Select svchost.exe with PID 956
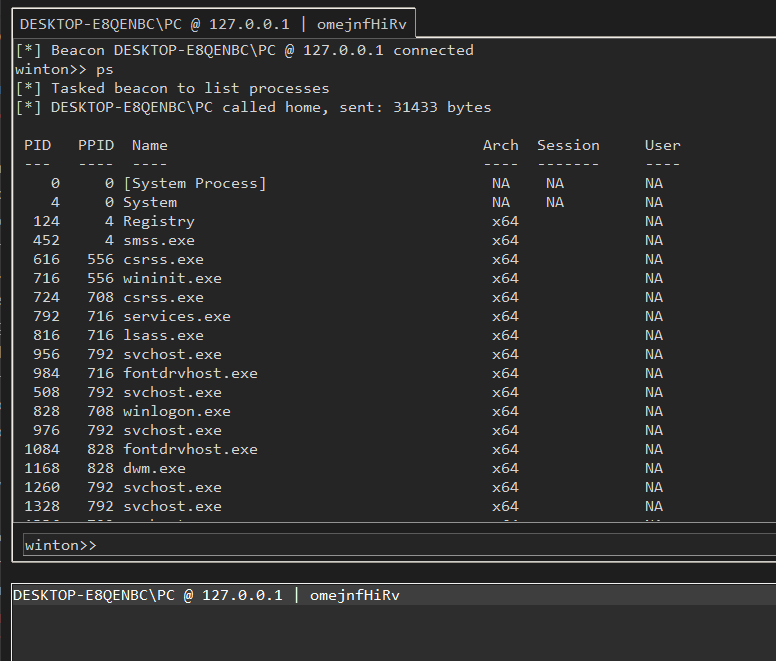 pyautogui.click(x=172, y=354)
